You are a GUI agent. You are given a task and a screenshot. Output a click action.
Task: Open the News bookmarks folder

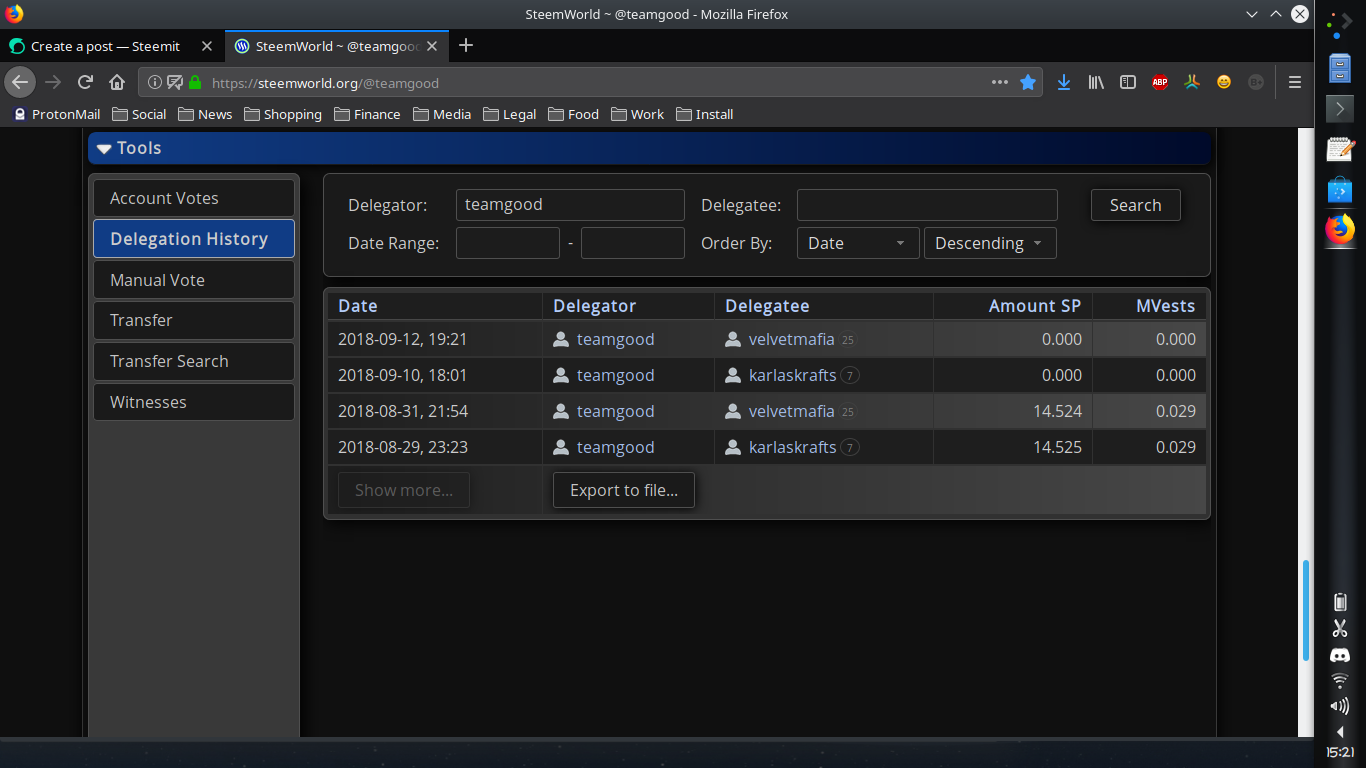pyautogui.click(x=205, y=114)
